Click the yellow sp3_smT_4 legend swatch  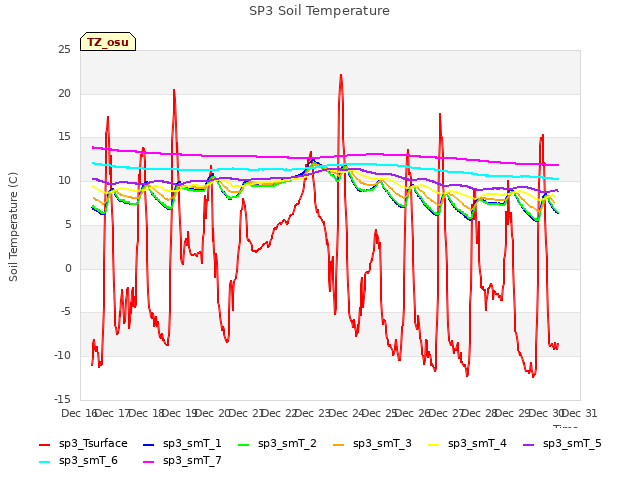click(x=433, y=444)
